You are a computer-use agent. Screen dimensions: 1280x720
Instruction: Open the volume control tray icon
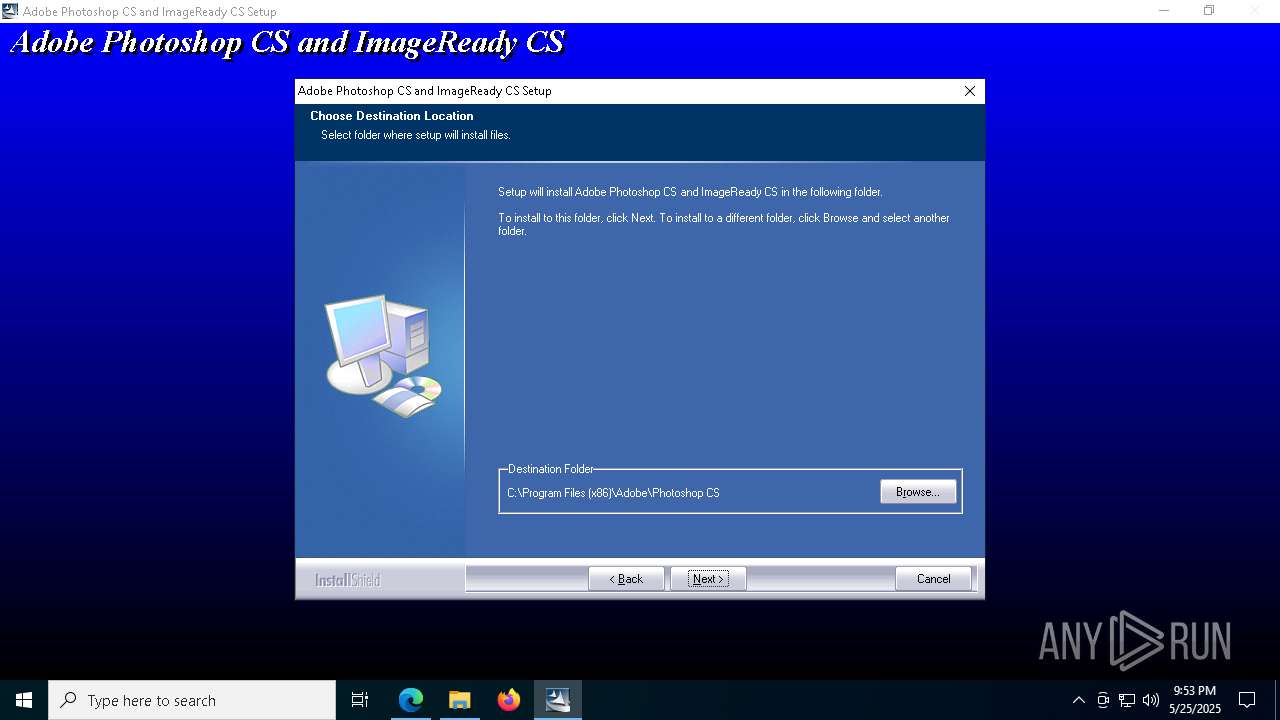pos(1151,700)
